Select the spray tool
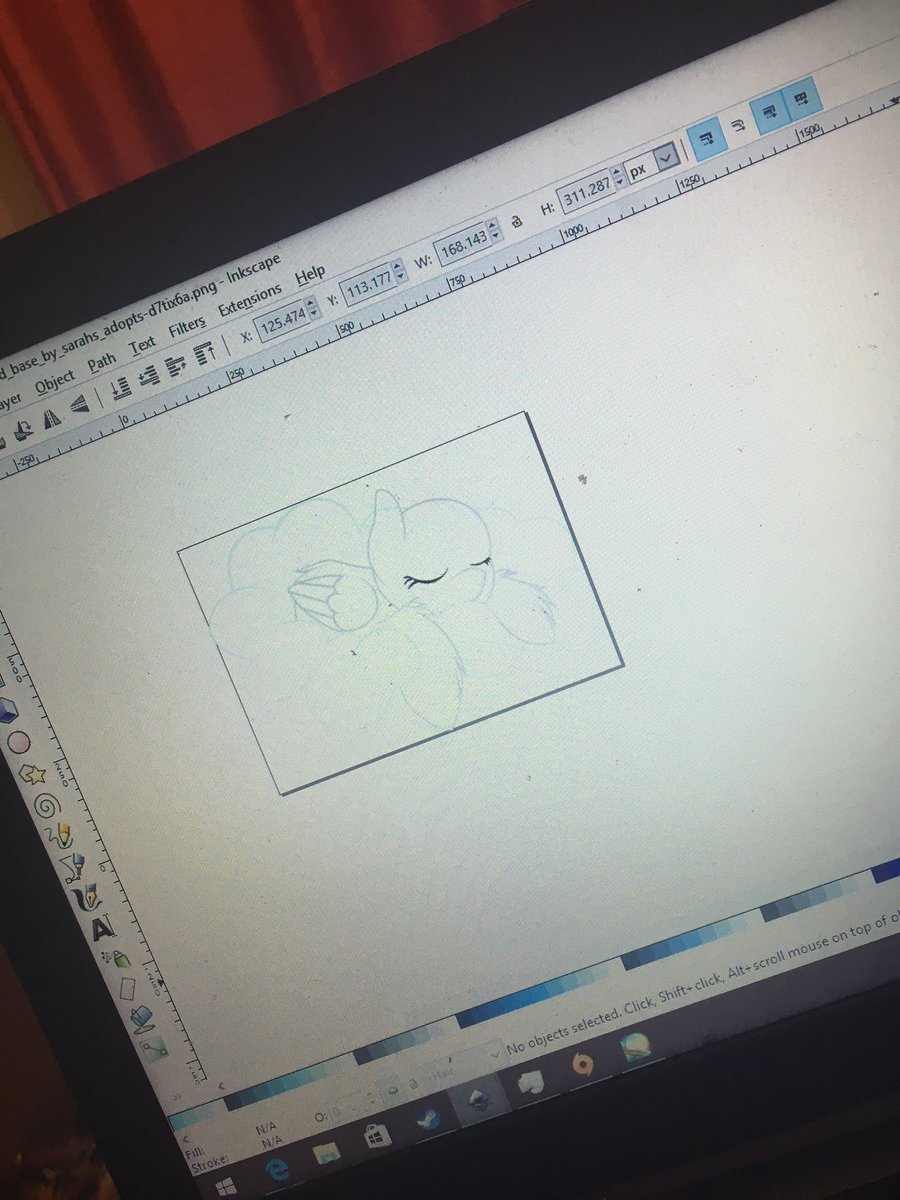Screen dimensions: 900x1200 click(x=116, y=958)
